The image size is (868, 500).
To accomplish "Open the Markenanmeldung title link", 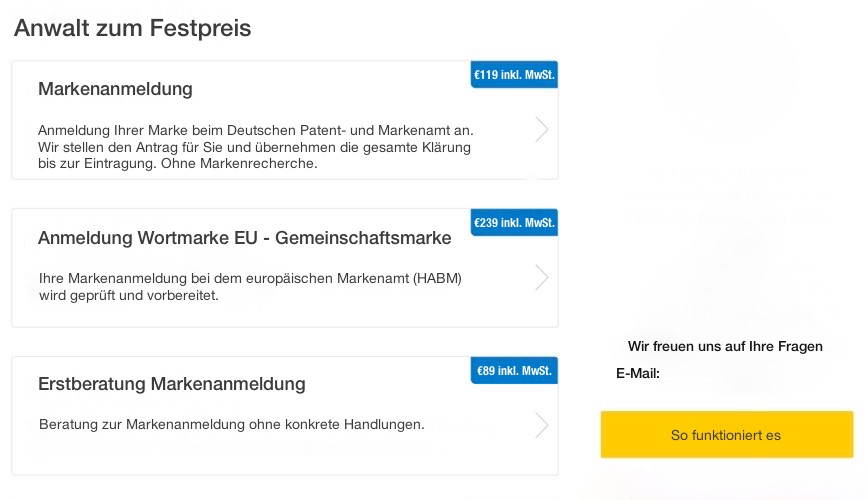I will [115, 89].
